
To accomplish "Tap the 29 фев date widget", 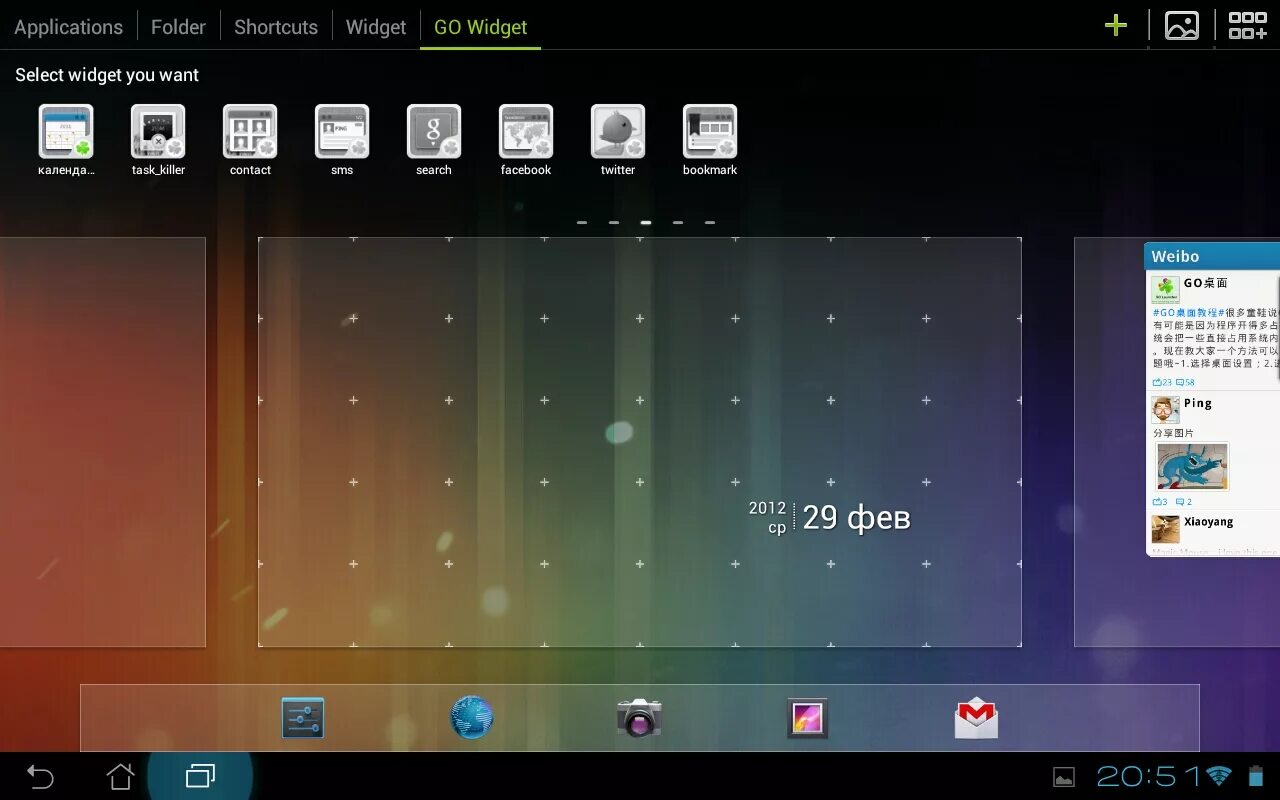I will (830, 518).
